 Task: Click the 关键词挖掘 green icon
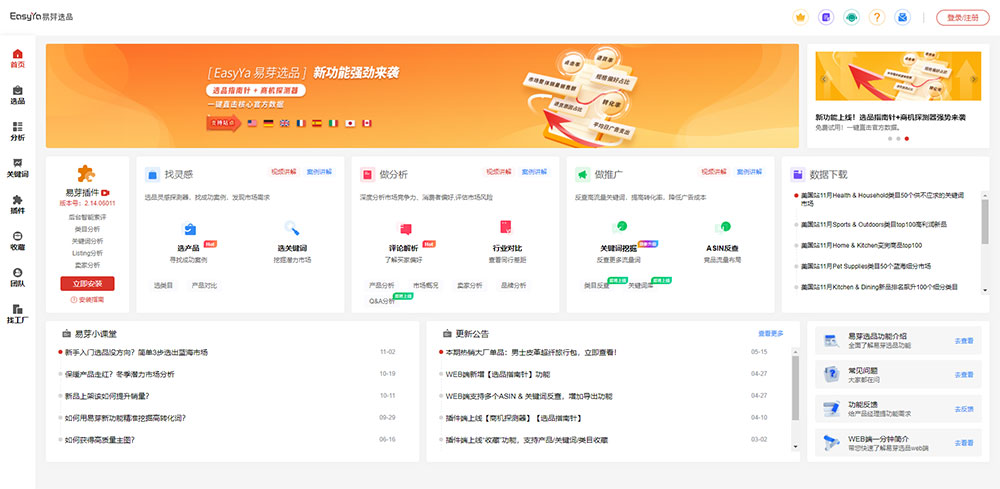(x=619, y=227)
